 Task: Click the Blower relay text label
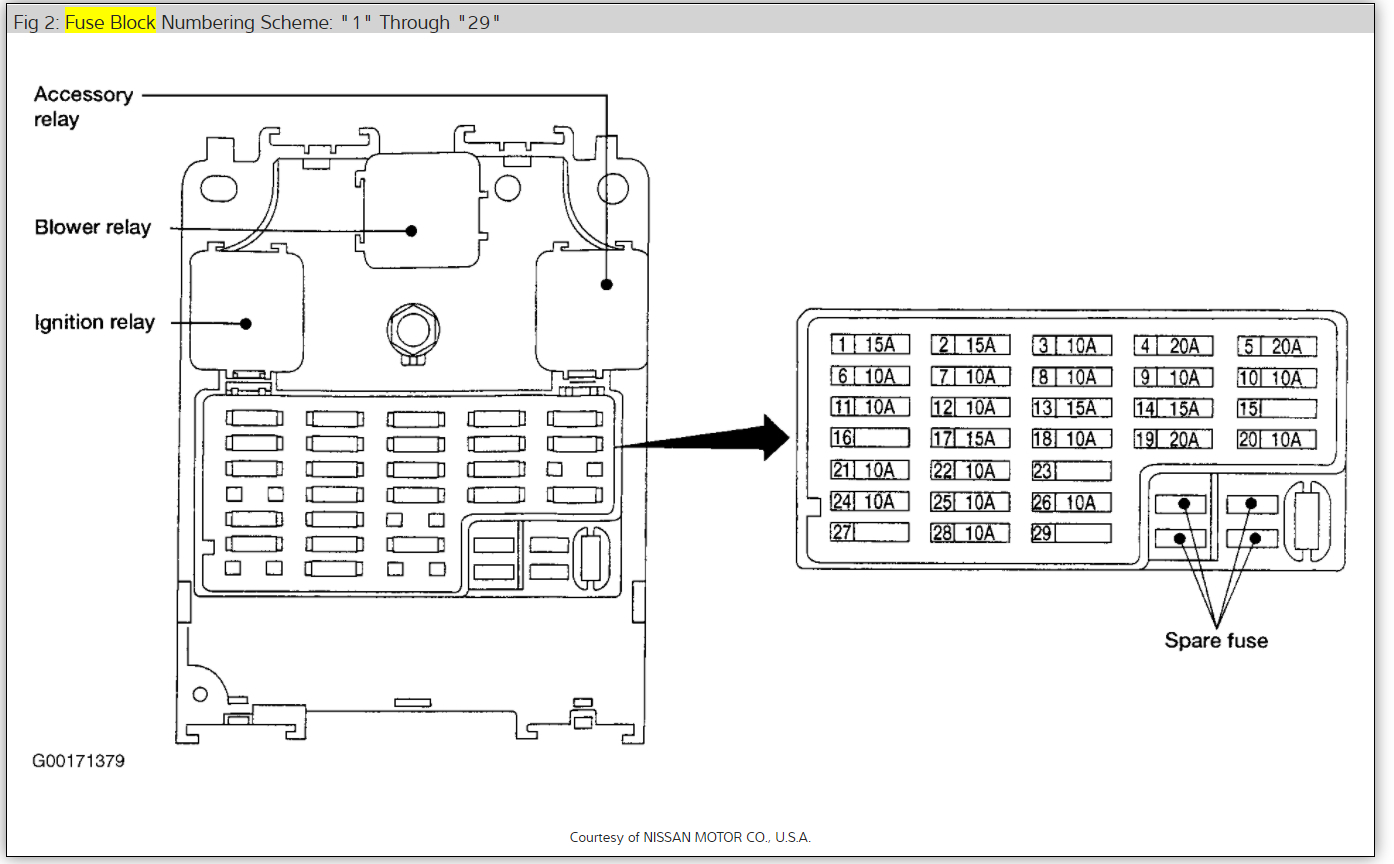[92, 227]
